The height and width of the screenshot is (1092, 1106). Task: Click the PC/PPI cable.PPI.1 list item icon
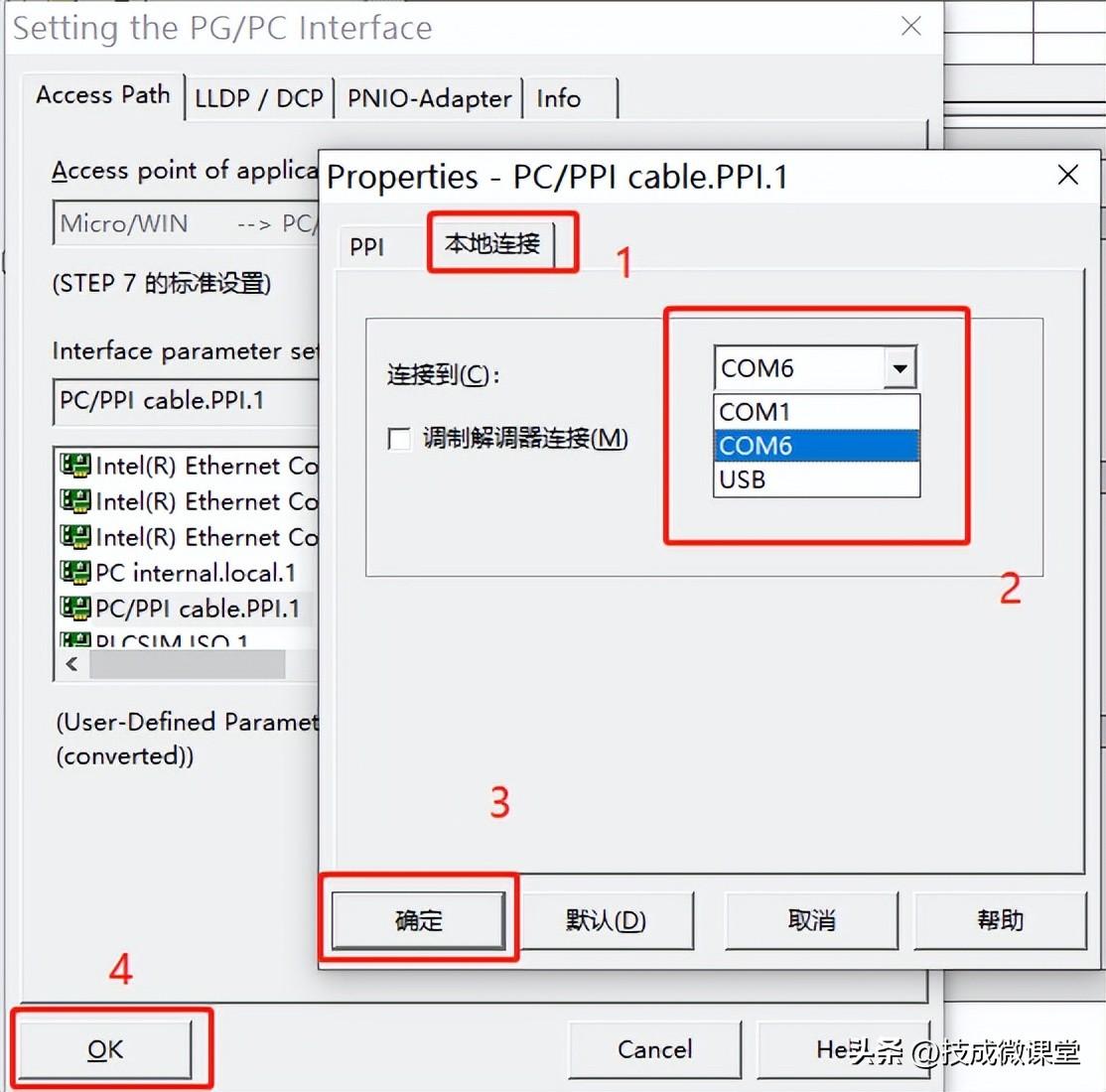pyautogui.click(x=74, y=608)
